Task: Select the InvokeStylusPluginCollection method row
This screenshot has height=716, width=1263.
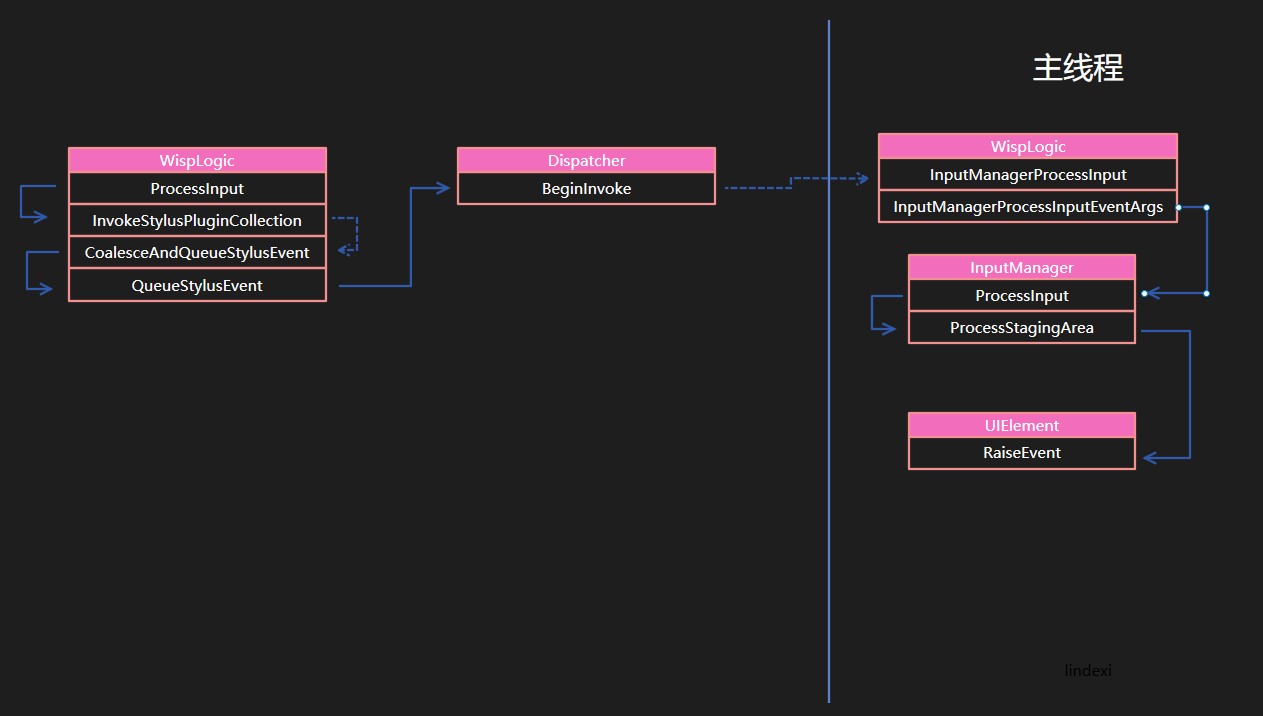Action: 197,221
